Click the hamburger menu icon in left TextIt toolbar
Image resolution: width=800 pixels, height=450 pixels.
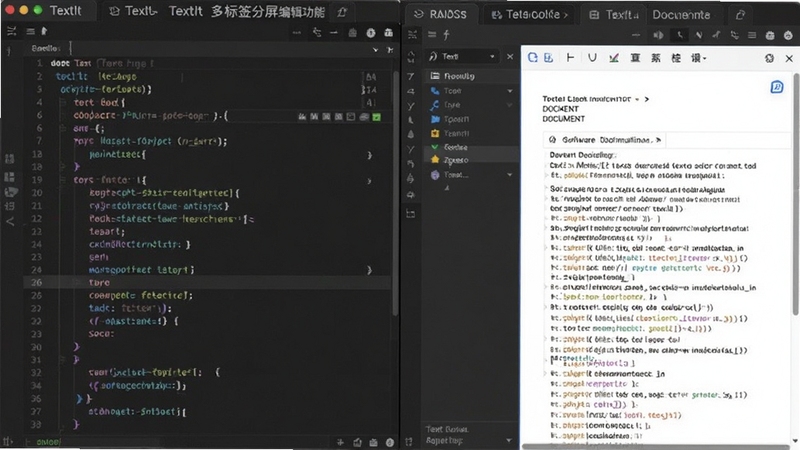[31, 32]
